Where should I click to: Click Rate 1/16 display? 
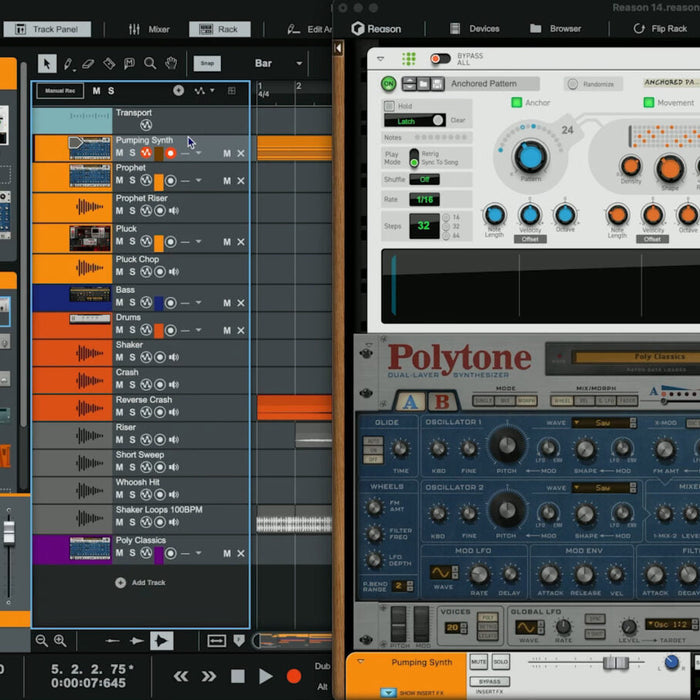[425, 200]
